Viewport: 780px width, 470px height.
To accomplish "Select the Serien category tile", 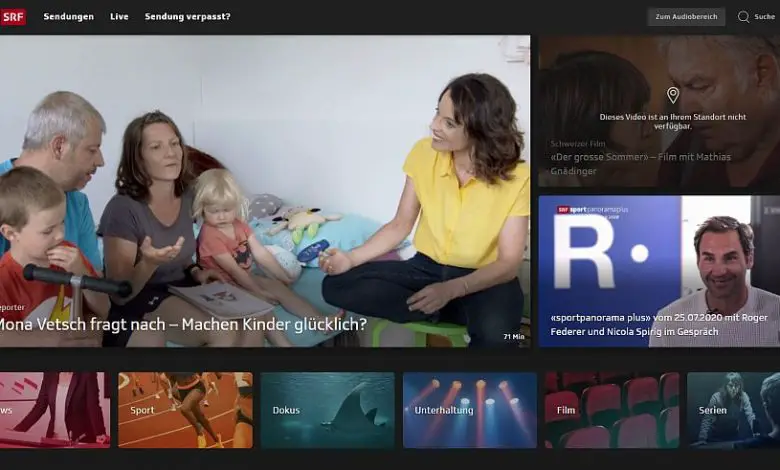I will point(733,410).
